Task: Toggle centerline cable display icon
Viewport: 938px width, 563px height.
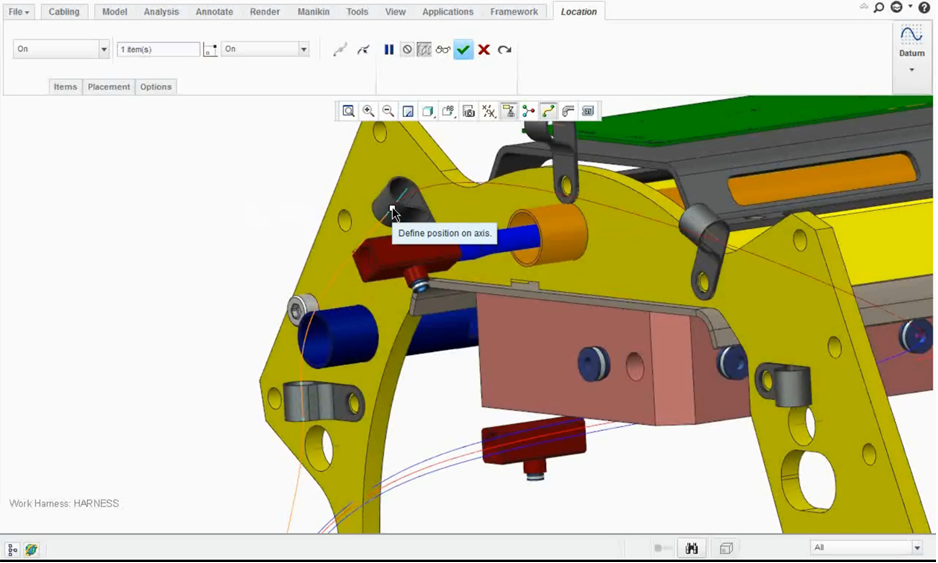Action: (x=548, y=111)
